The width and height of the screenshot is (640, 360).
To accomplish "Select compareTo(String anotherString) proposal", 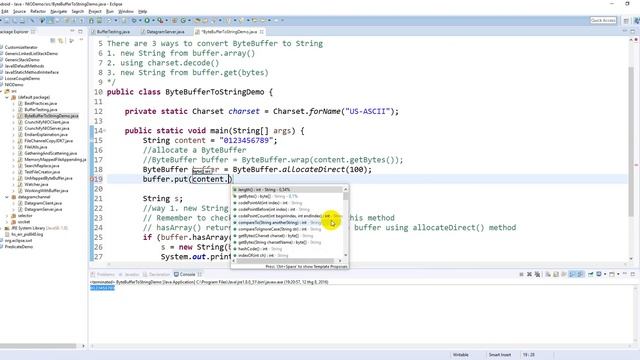I will coord(287,223).
